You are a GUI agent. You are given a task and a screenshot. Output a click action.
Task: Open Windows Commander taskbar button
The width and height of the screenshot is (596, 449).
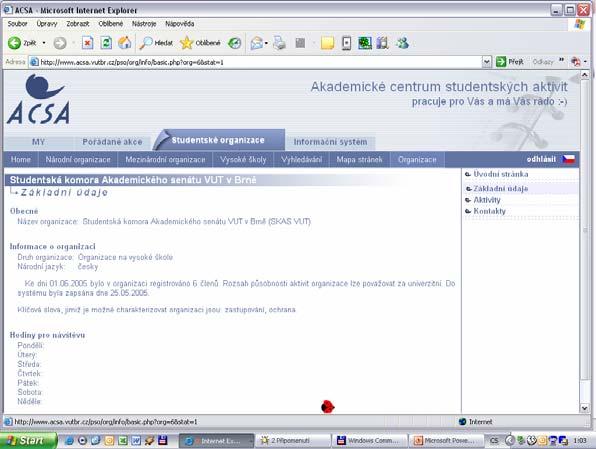click(x=369, y=441)
